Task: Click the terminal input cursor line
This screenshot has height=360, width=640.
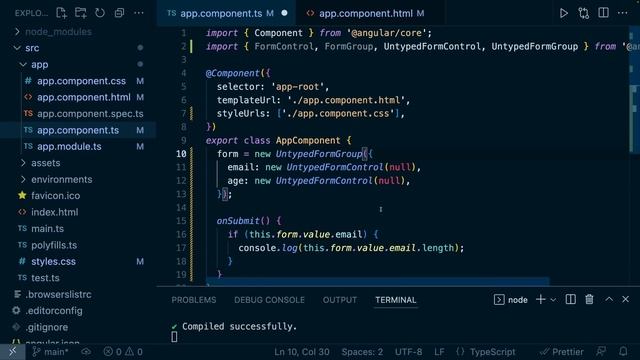Action: tap(174, 337)
